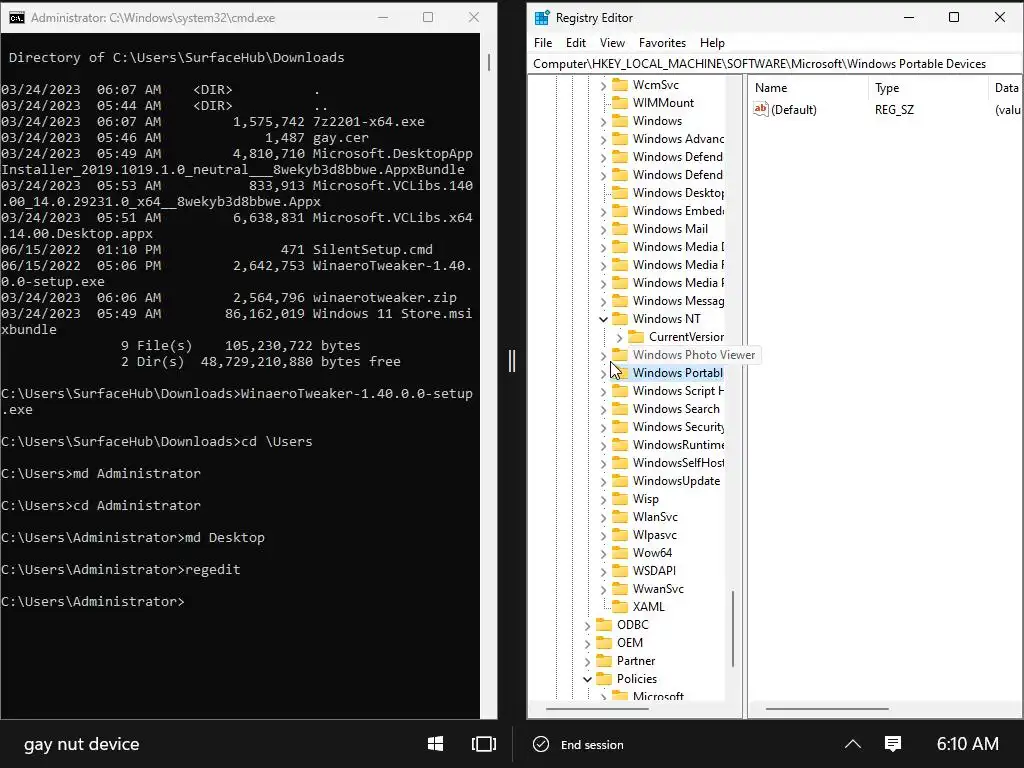Select Windows Photo Viewer key
This screenshot has height=768, width=1024.
(x=694, y=355)
